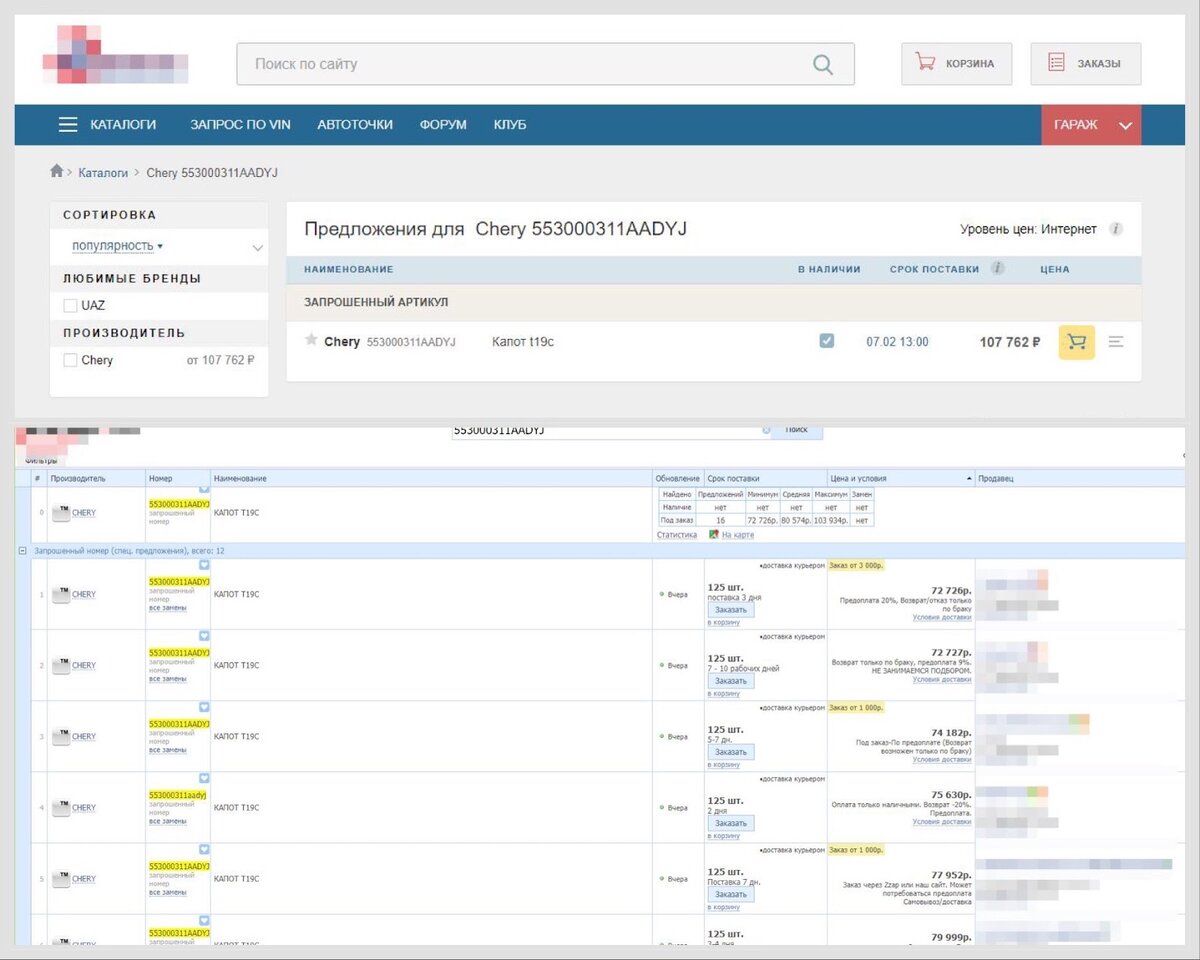The height and width of the screenshot is (960, 1200).
Task: Click the home breadcrumb icon
Action: (57, 172)
